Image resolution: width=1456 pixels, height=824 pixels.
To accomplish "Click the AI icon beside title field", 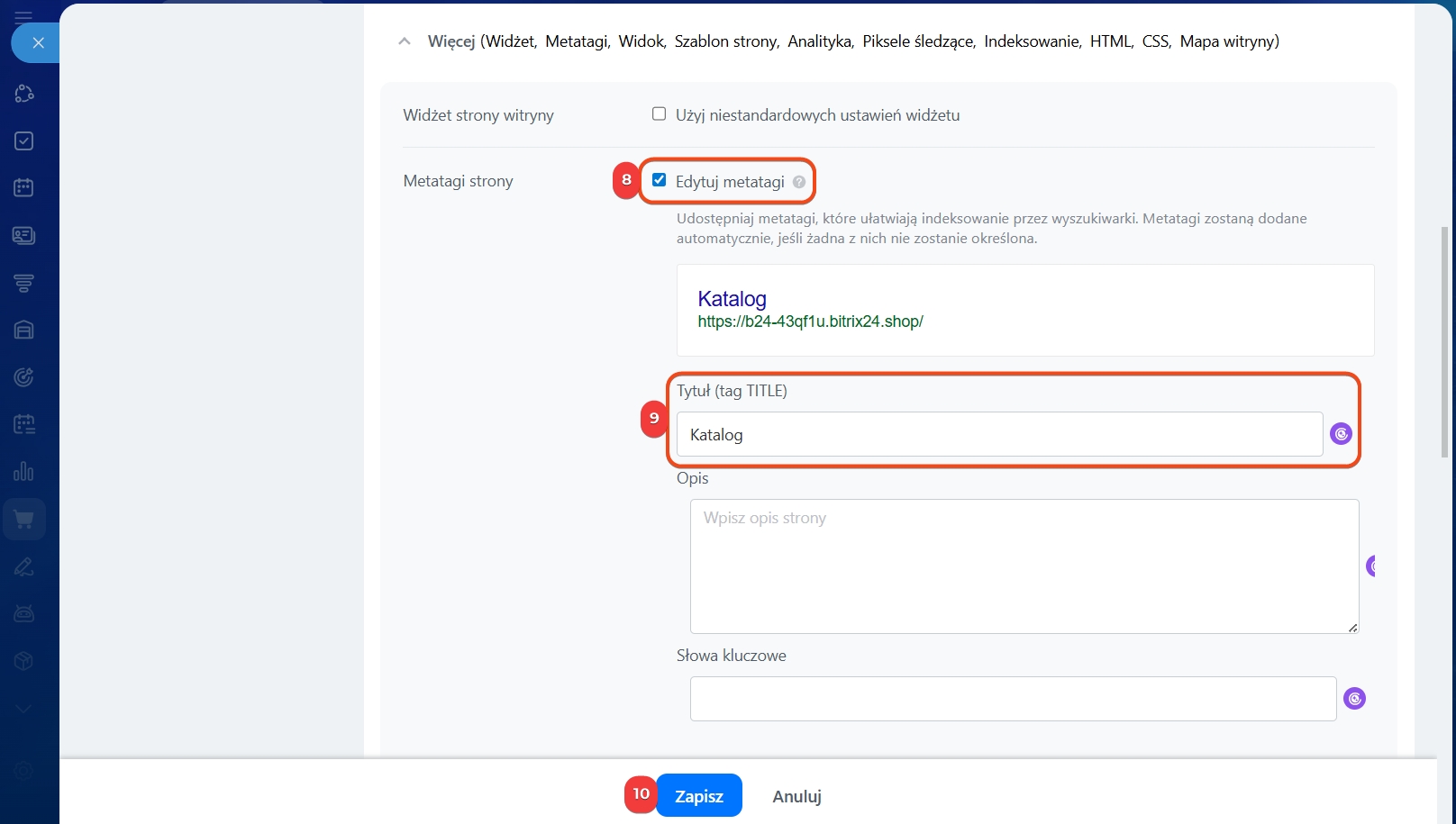I will coord(1341,434).
